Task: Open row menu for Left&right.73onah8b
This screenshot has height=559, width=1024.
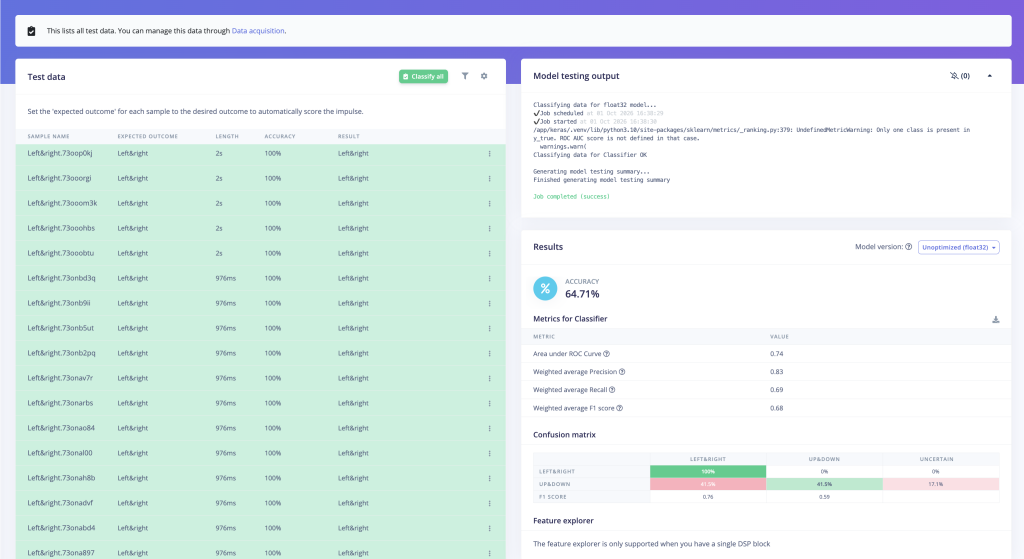Action: coord(489,478)
